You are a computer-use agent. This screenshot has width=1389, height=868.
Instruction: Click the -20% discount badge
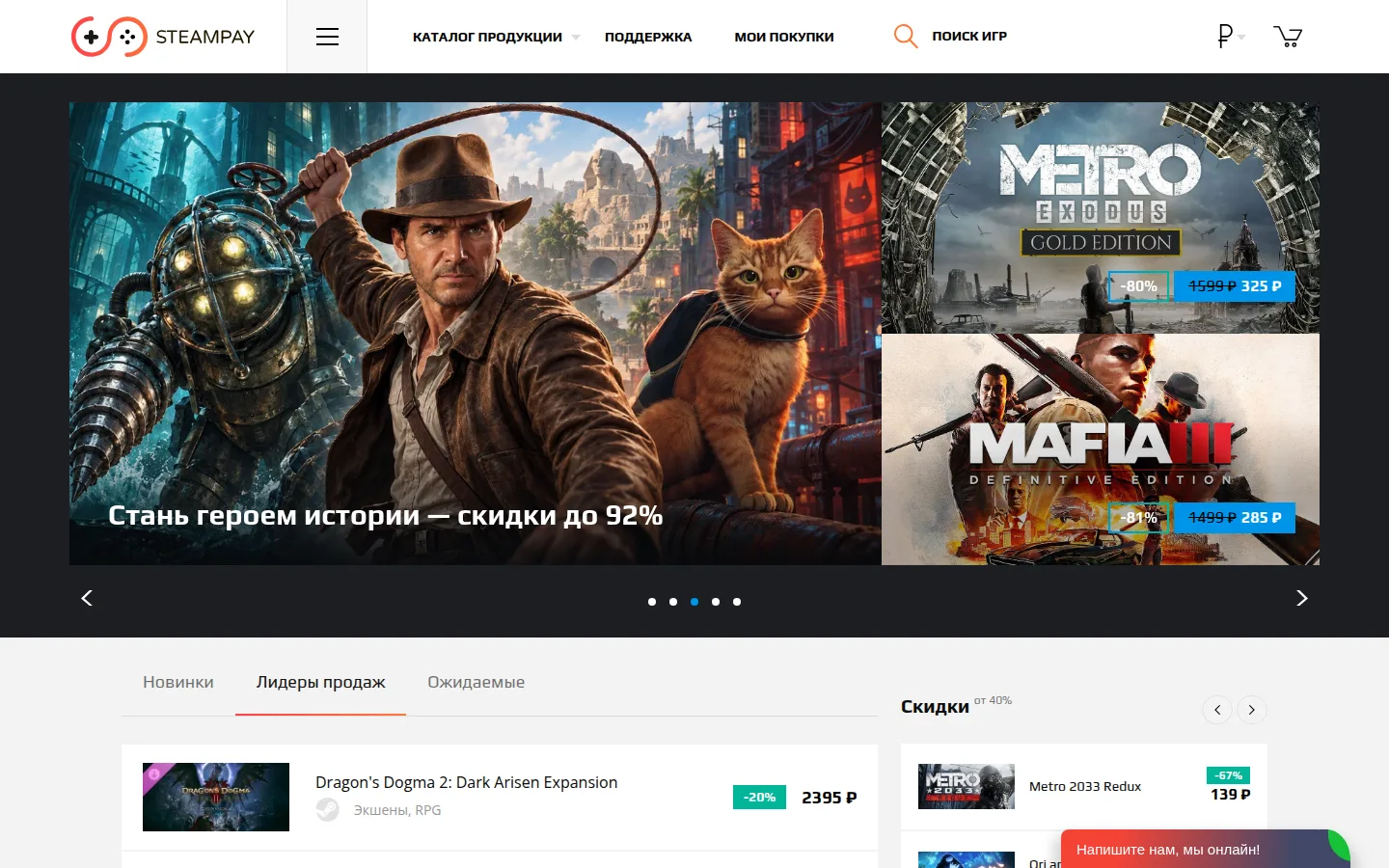(759, 798)
